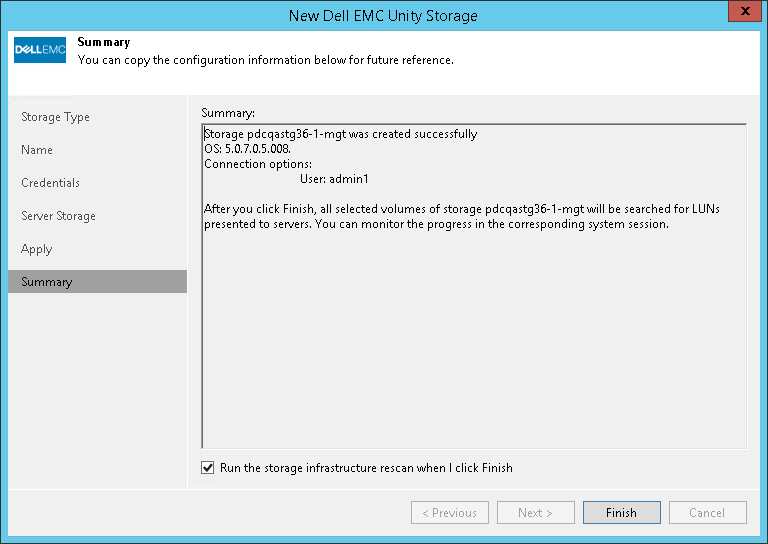Click the dialog title 'New Dell EMC Unity Storage'
This screenshot has width=768, height=544.
click(383, 16)
